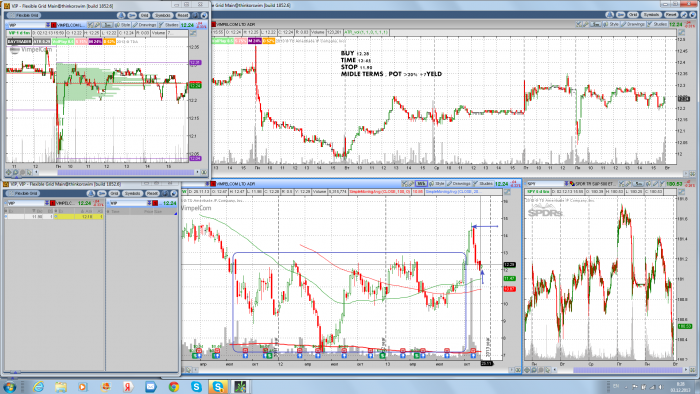Screen dimensions: 700x394
Task: Click Grid button in lower-left window header
Action: click(114, 193)
